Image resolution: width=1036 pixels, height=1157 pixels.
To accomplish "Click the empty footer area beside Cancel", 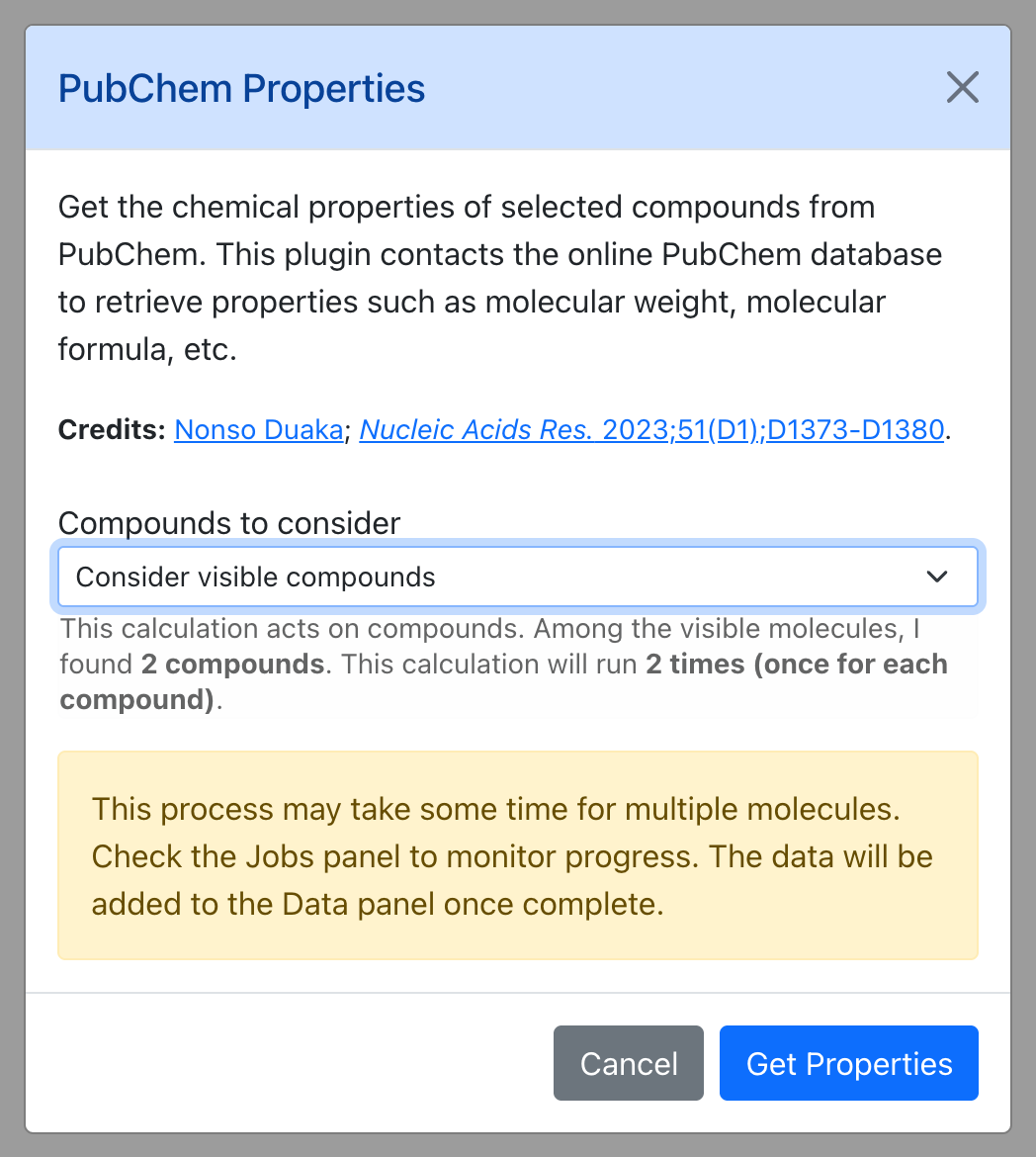I will tap(290, 1063).
